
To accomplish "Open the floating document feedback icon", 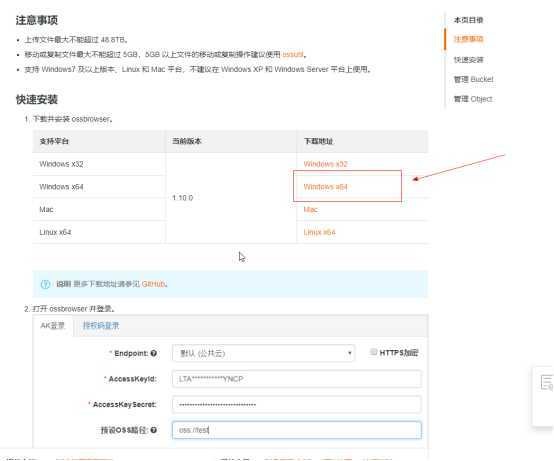I will 547,383.
